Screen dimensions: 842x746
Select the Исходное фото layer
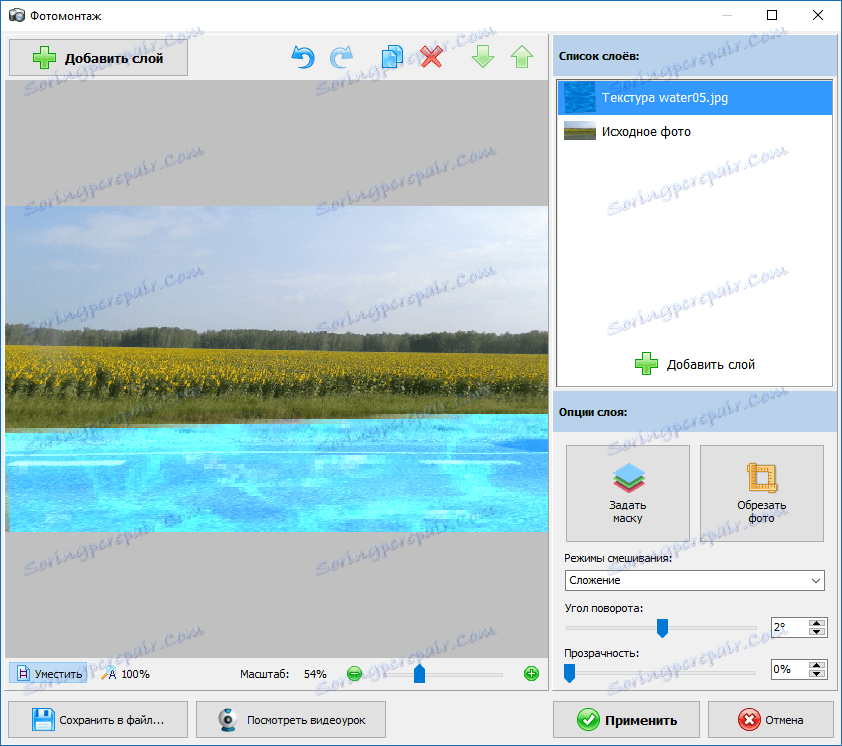click(694, 132)
